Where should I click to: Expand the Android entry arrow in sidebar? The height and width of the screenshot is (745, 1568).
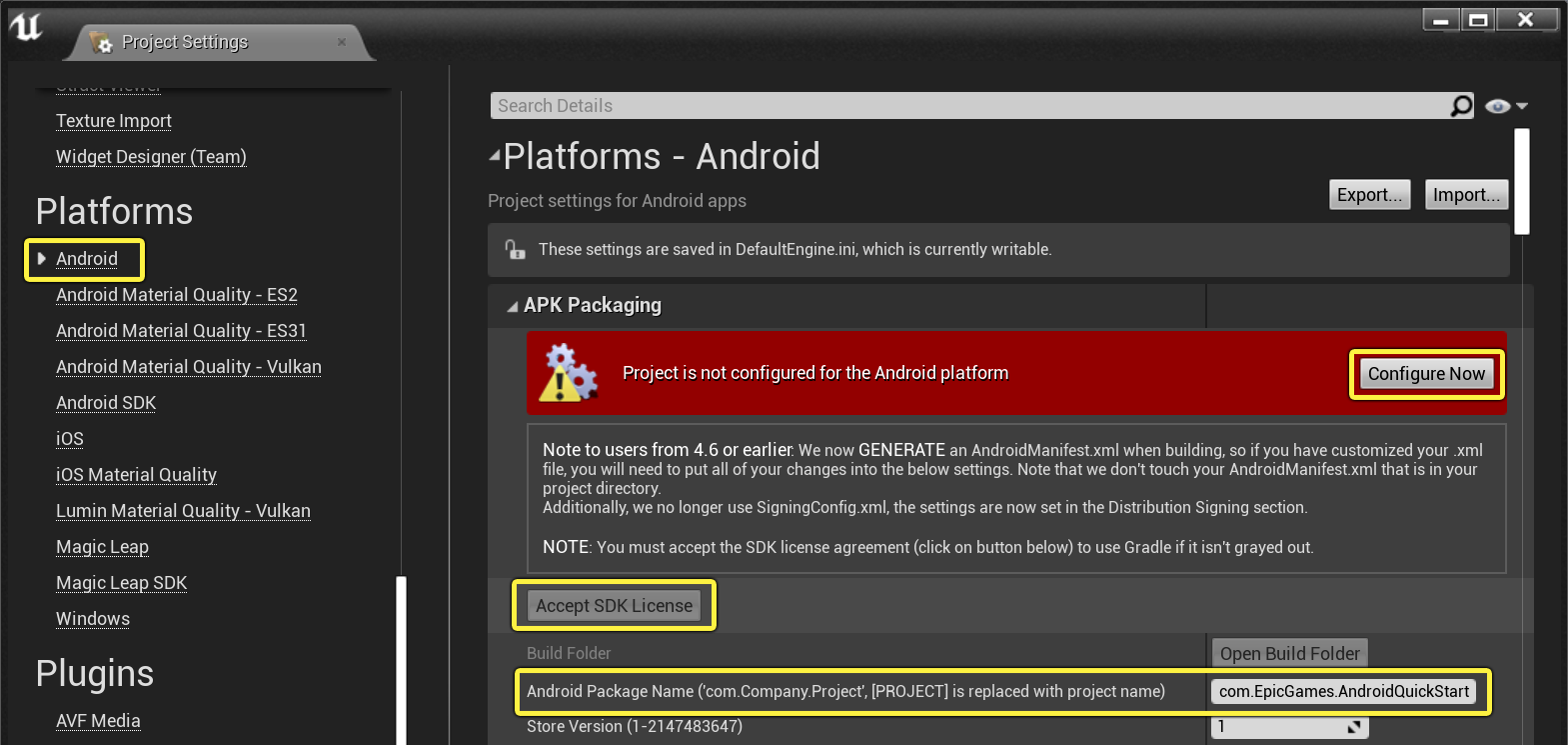[x=42, y=259]
